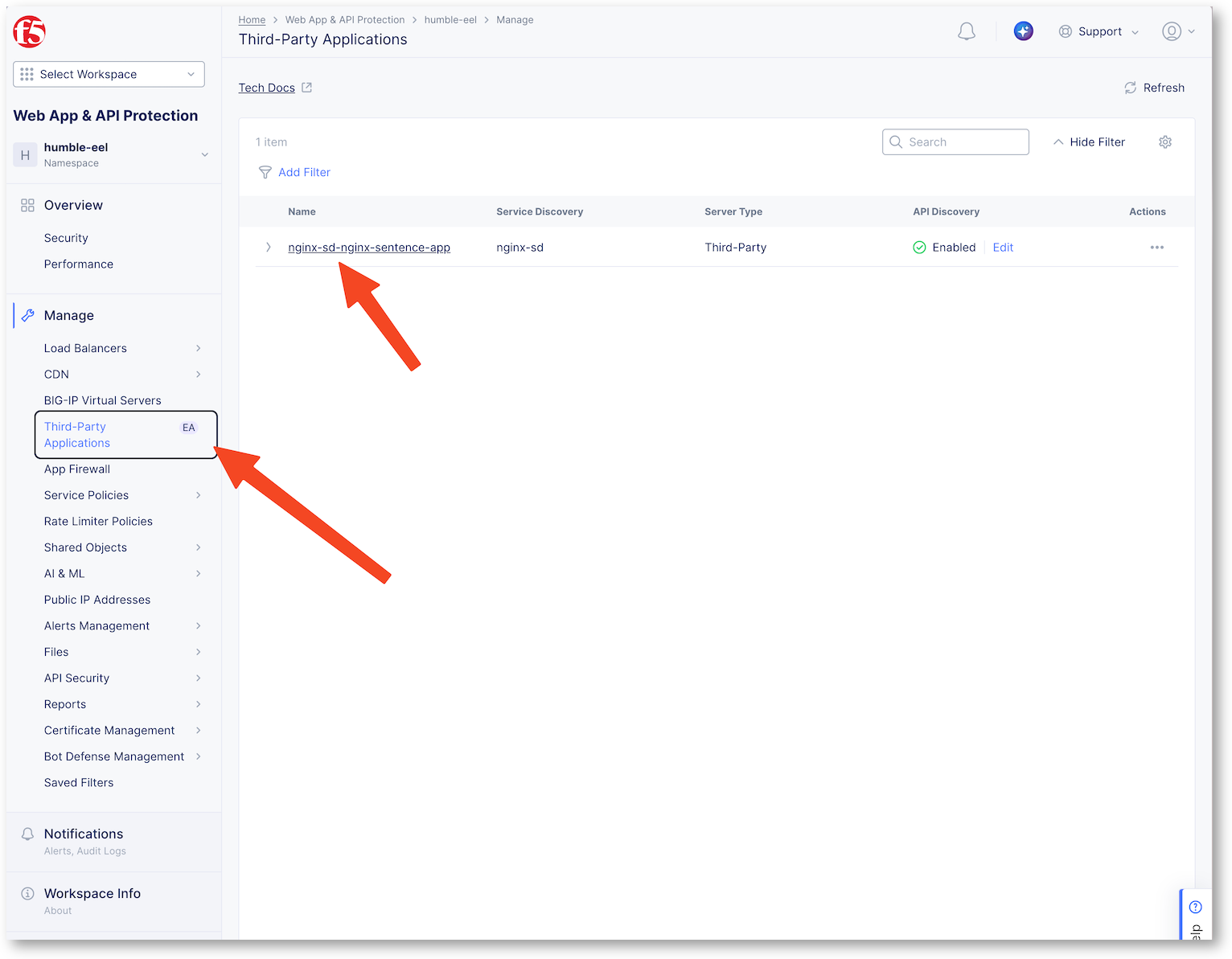Open Public IP Addresses menu item
1232x959 pixels.
click(97, 600)
